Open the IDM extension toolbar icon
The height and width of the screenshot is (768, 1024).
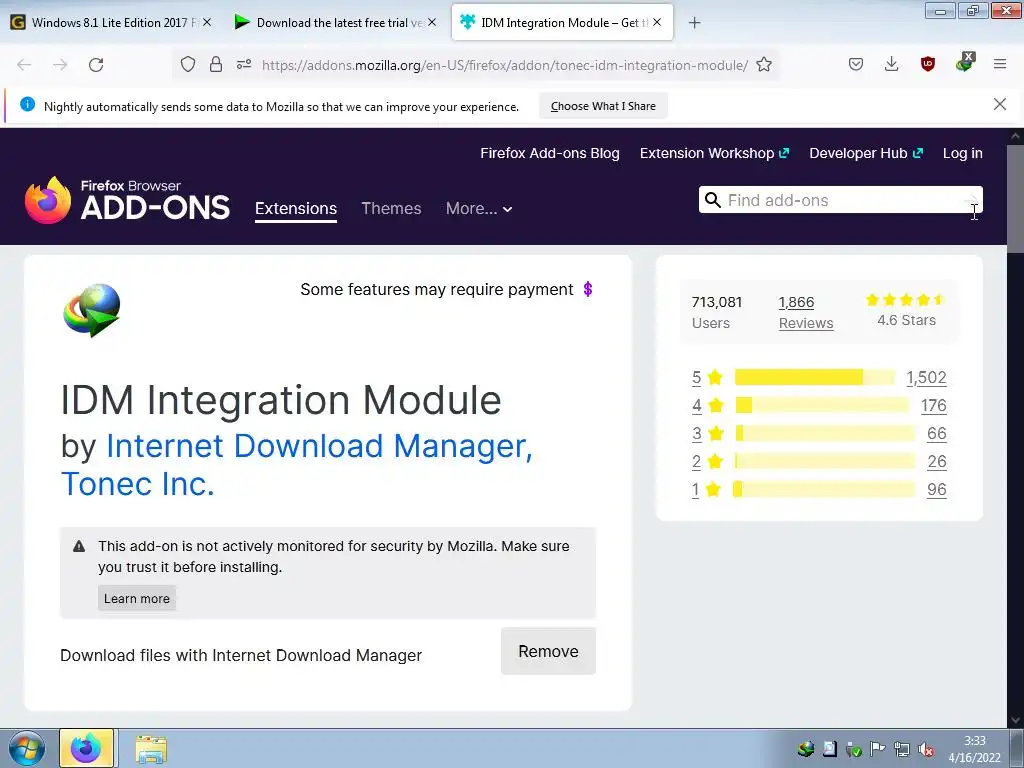(x=965, y=63)
